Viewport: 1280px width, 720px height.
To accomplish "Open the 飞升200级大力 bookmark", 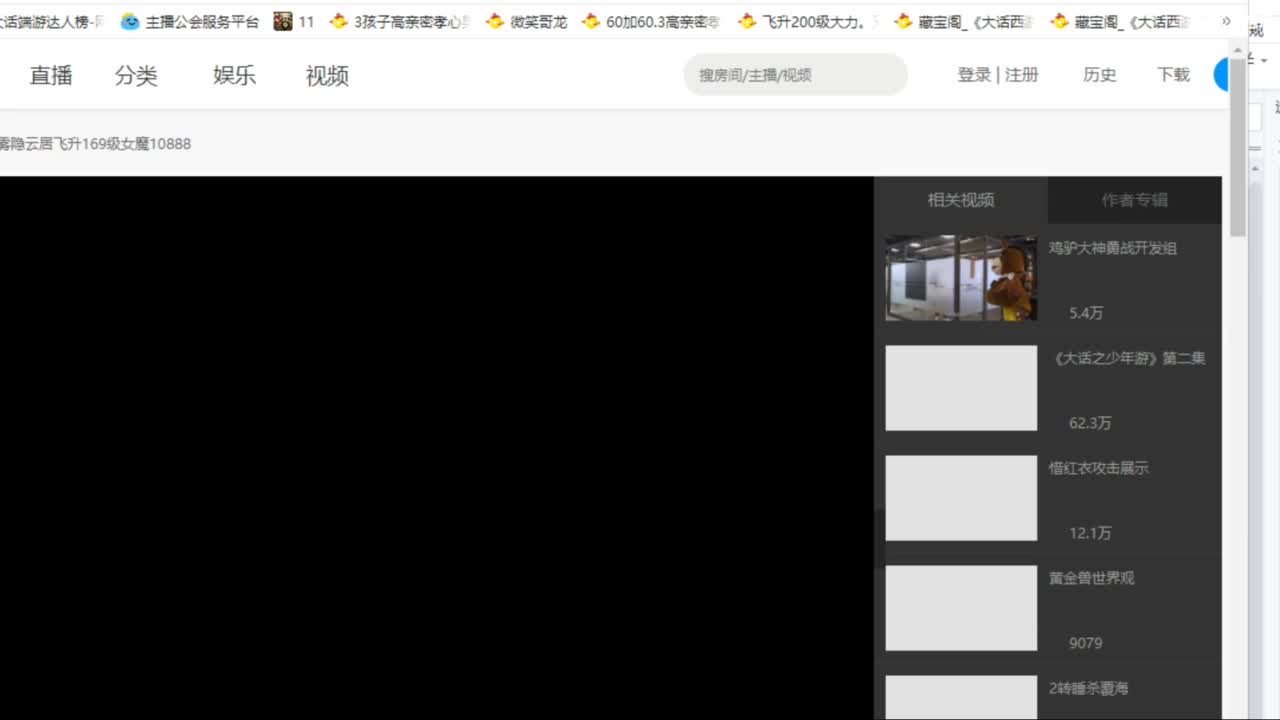I will click(x=808, y=21).
